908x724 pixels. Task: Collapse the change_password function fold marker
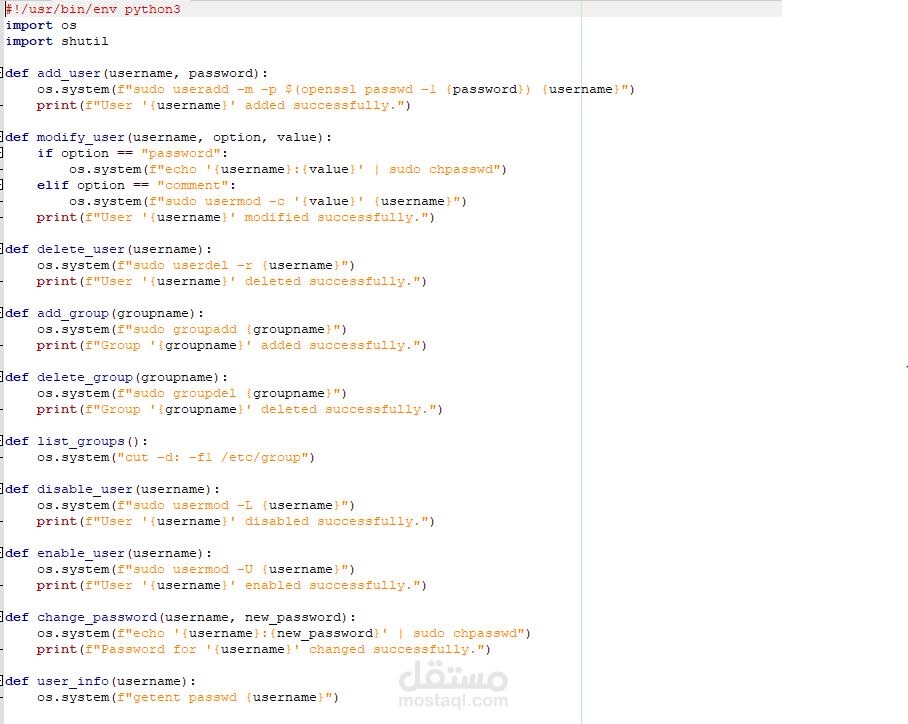(x=2, y=617)
